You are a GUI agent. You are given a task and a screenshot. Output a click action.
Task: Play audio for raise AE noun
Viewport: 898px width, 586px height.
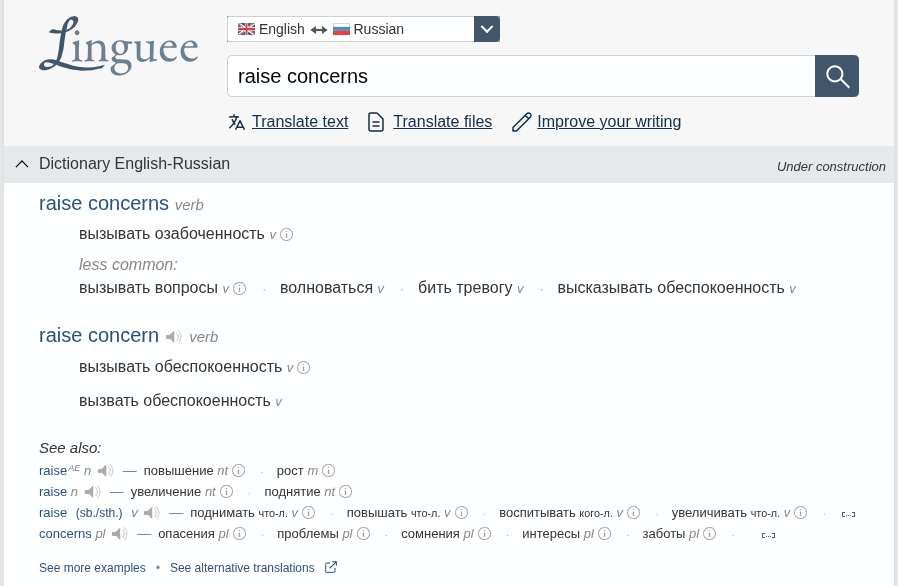point(105,470)
